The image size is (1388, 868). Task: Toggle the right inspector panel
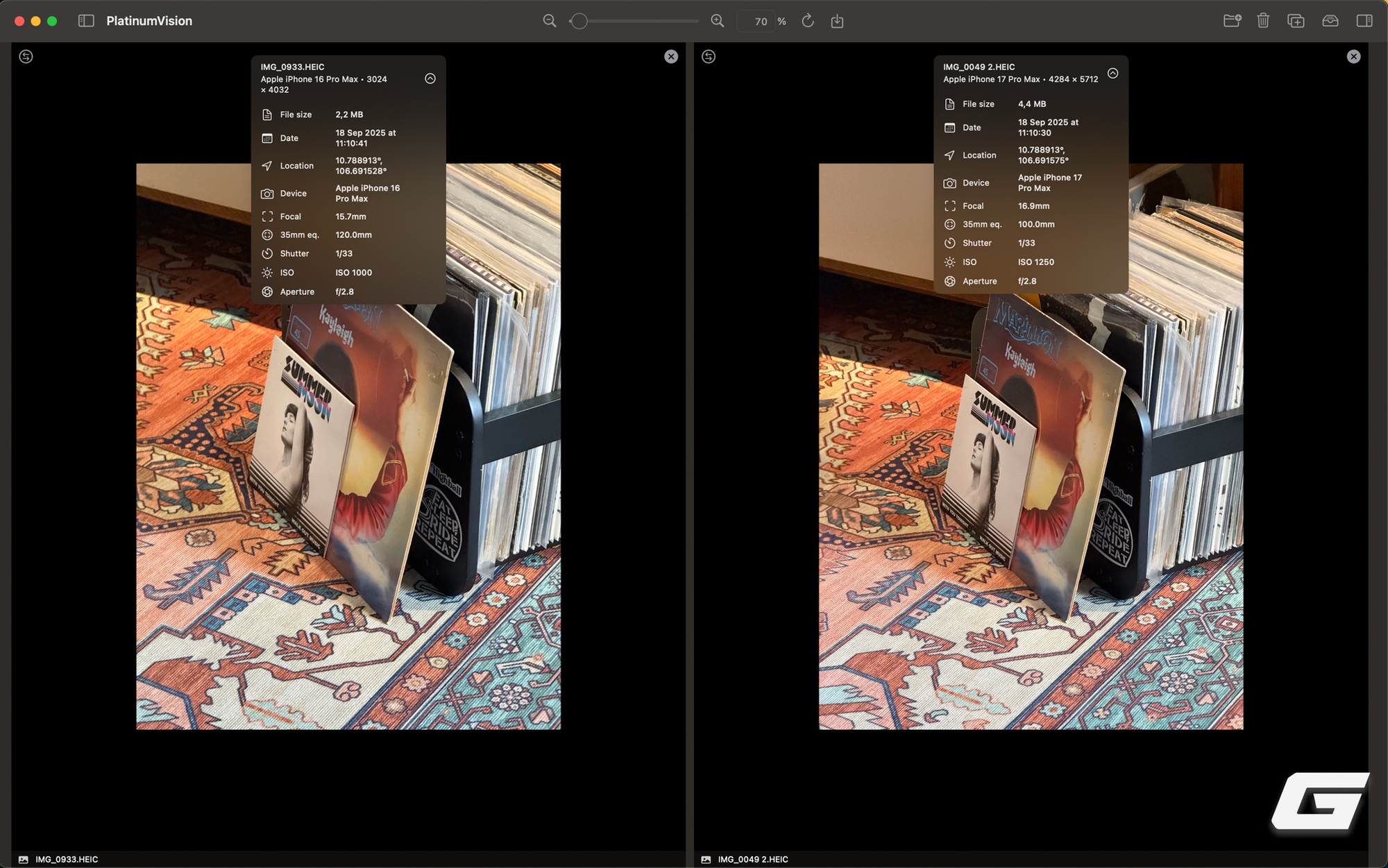[x=1364, y=21]
